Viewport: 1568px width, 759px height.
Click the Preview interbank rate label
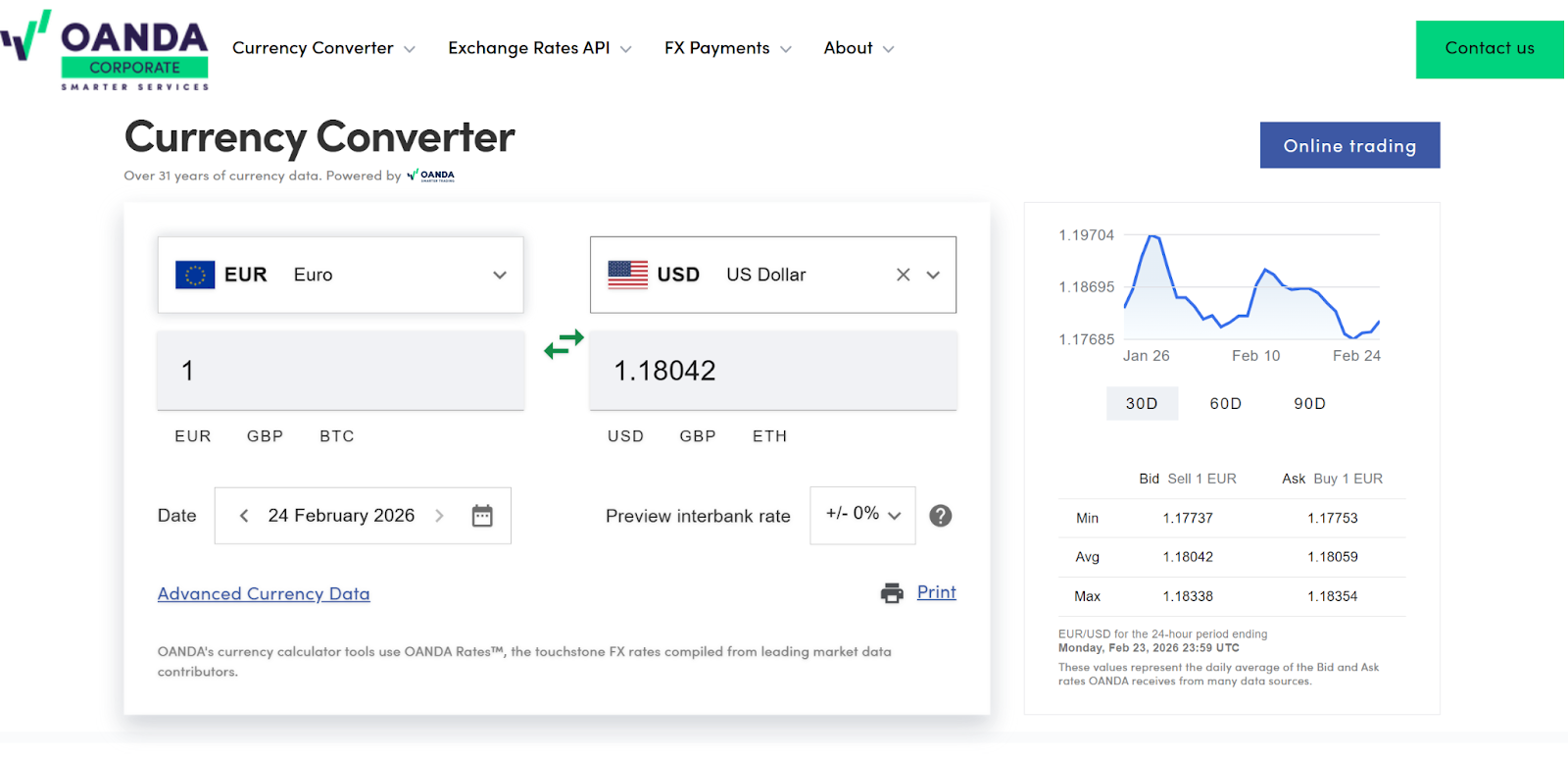pos(698,516)
